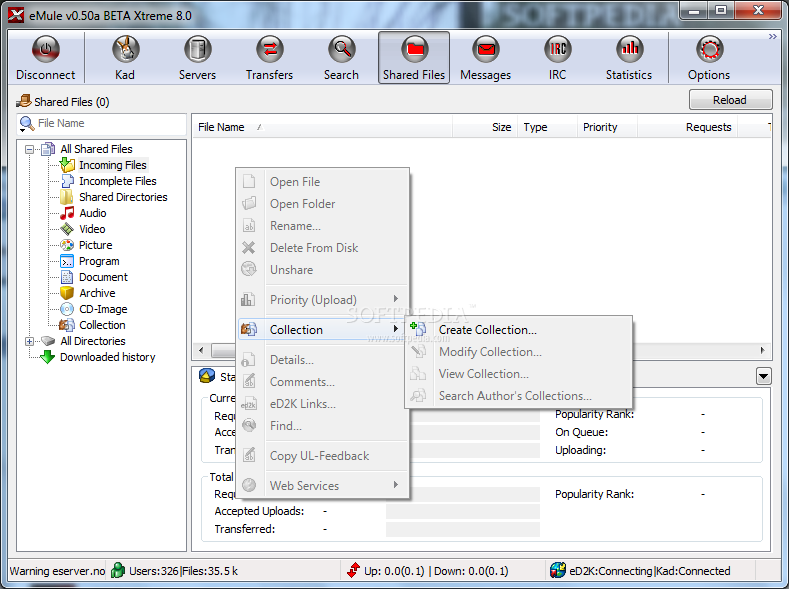The image size is (789, 589).
Task: Choose Details... in the context menu
Action: [x=323, y=360]
